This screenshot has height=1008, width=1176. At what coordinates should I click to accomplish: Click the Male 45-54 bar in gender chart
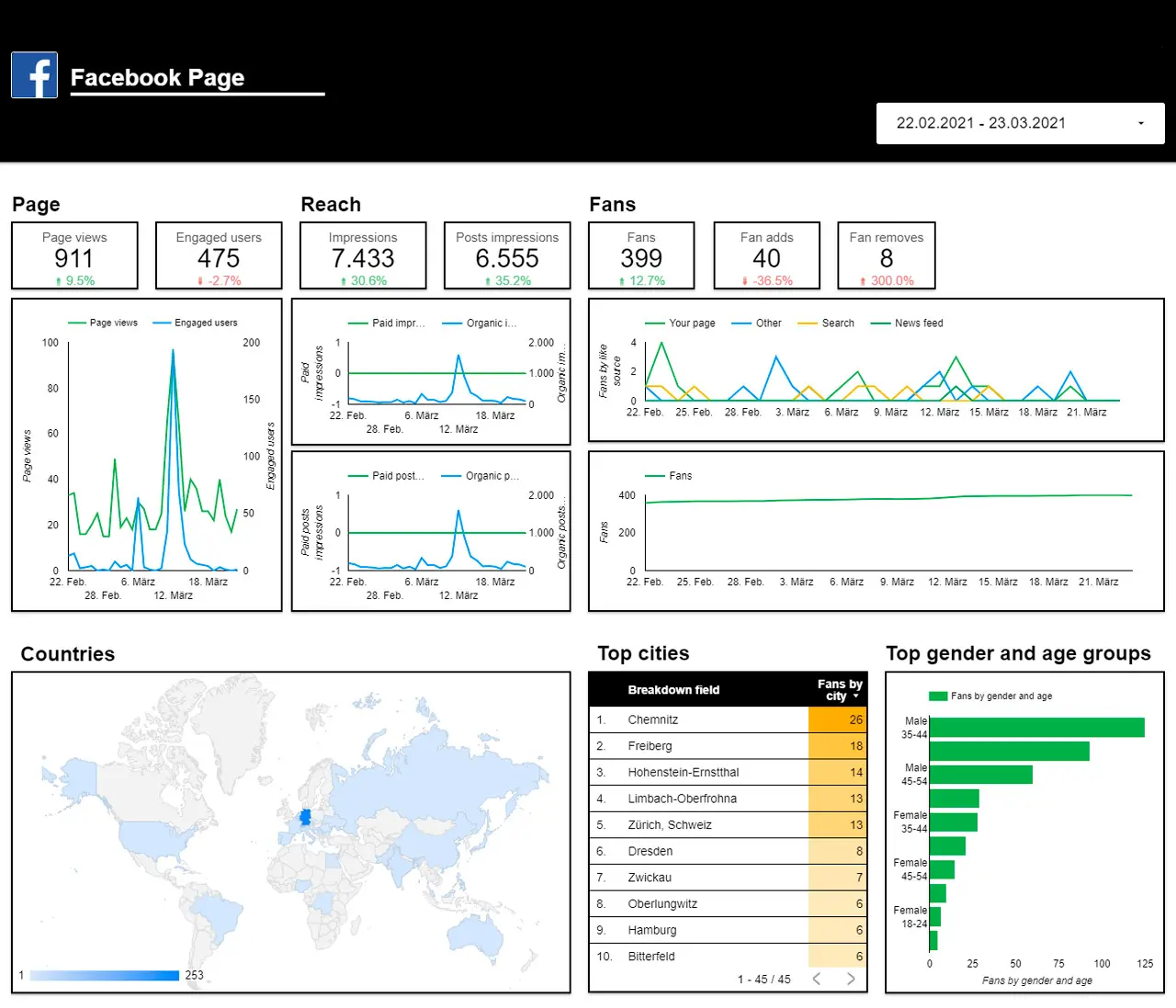981,775
